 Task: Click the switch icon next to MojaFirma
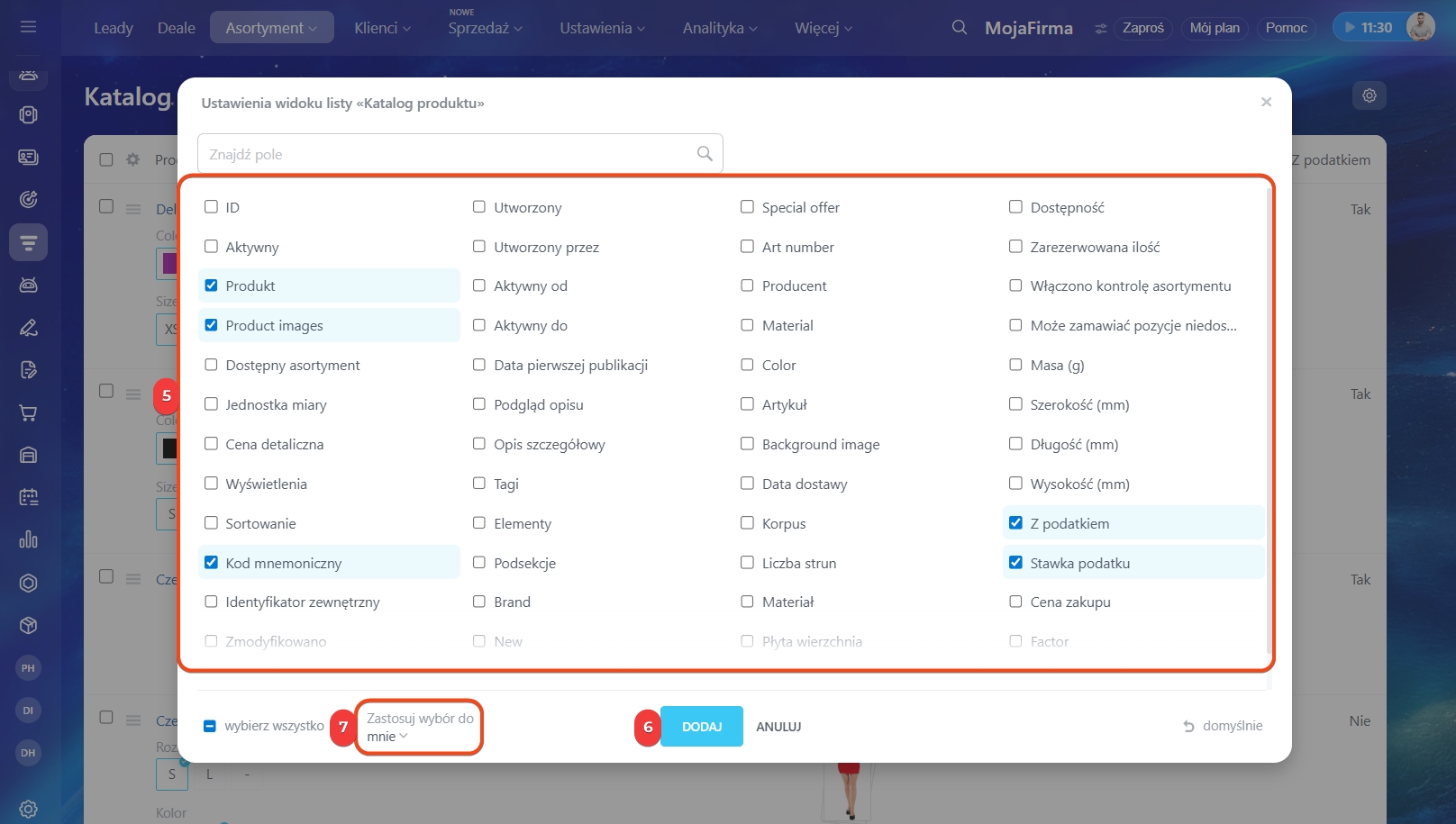click(1100, 29)
